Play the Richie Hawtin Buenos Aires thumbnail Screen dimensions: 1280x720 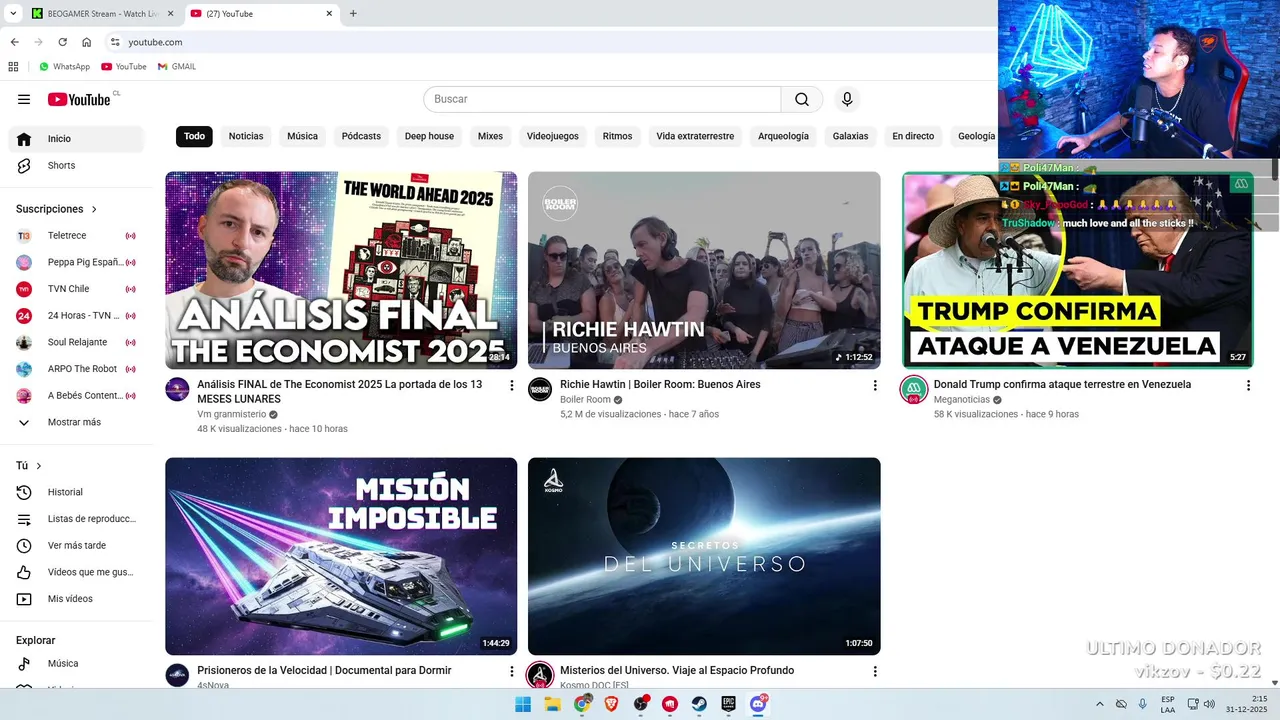click(704, 270)
